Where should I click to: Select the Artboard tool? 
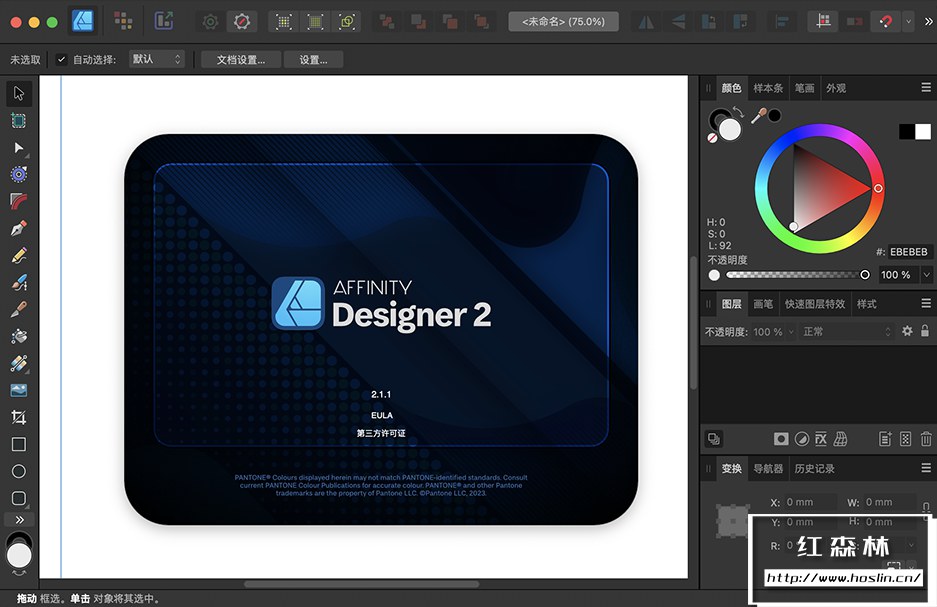coord(18,120)
